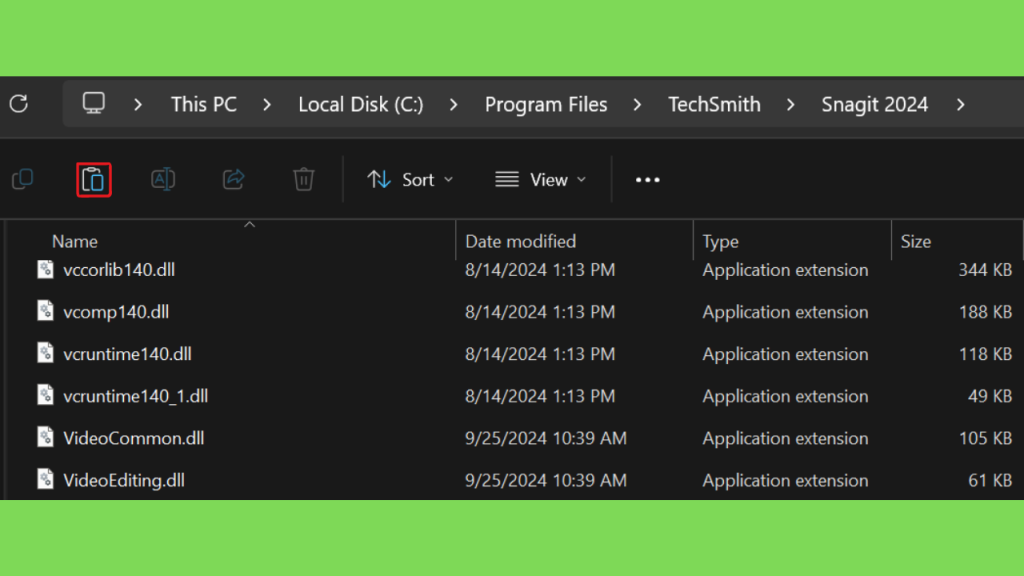This screenshot has width=1024, height=576.
Task: Go to the Program Files breadcrumb
Action: pyautogui.click(x=546, y=104)
